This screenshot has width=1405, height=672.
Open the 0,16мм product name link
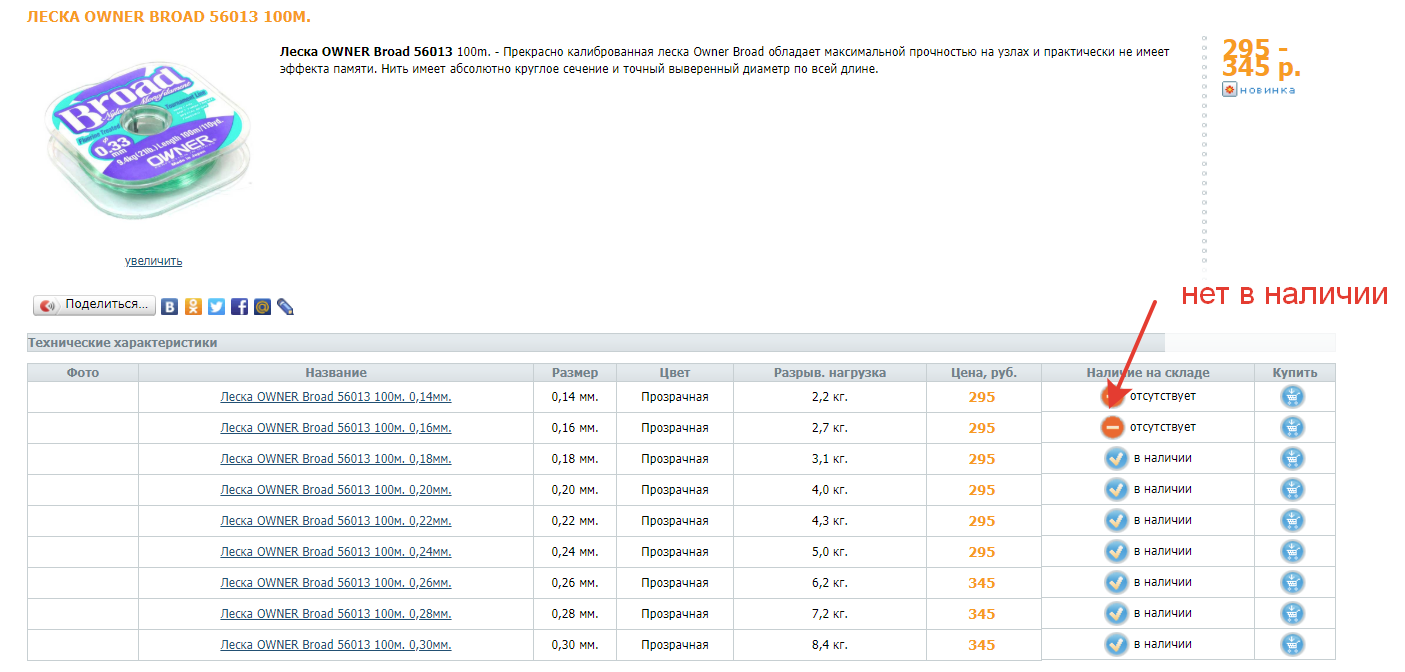tap(336, 428)
